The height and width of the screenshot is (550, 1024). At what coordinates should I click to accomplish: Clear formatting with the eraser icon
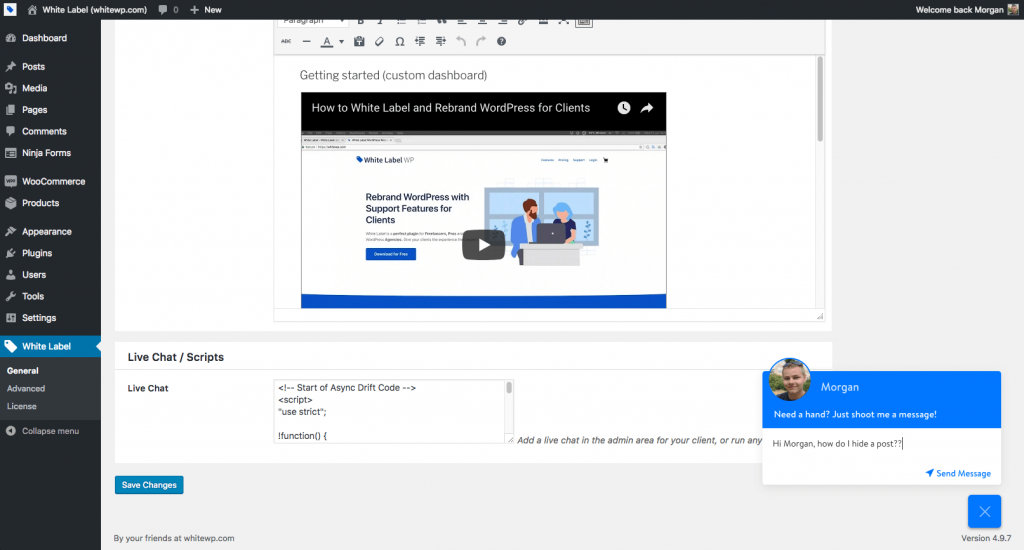pos(379,41)
